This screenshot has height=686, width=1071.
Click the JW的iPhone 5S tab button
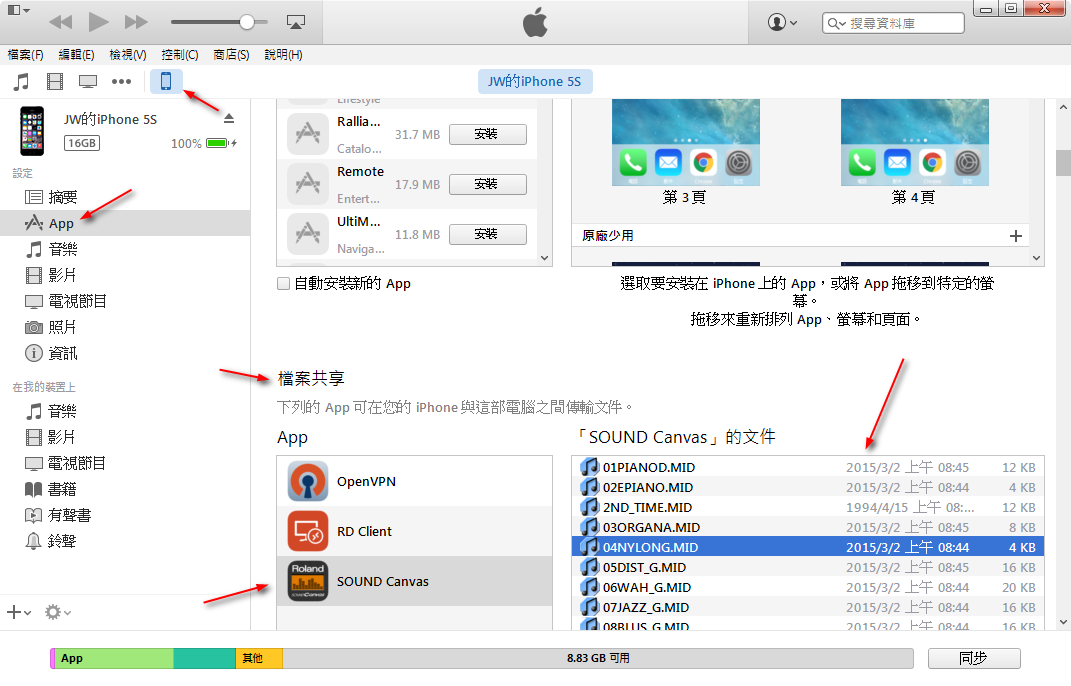click(535, 81)
